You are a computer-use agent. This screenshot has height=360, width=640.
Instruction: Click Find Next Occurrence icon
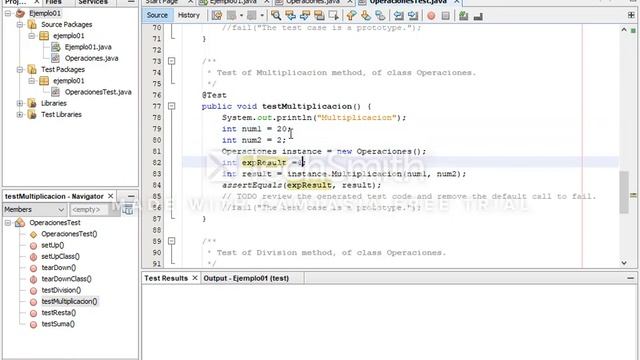tap(305, 16)
